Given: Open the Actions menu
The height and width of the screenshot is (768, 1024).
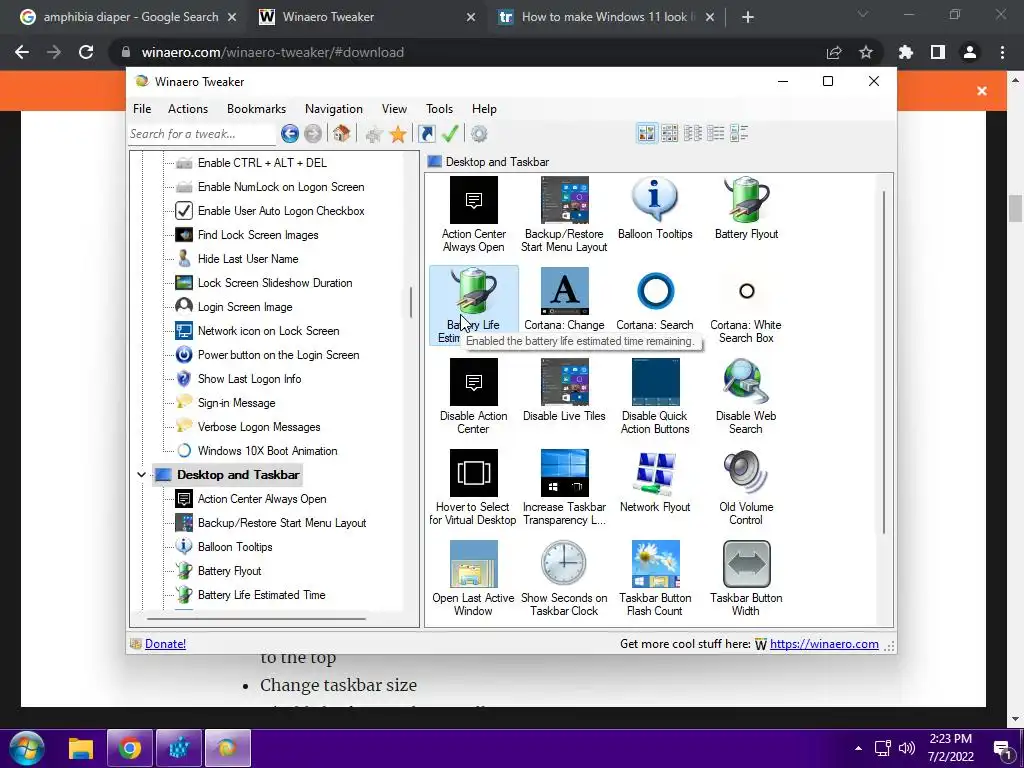Looking at the screenshot, I should click(187, 109).
